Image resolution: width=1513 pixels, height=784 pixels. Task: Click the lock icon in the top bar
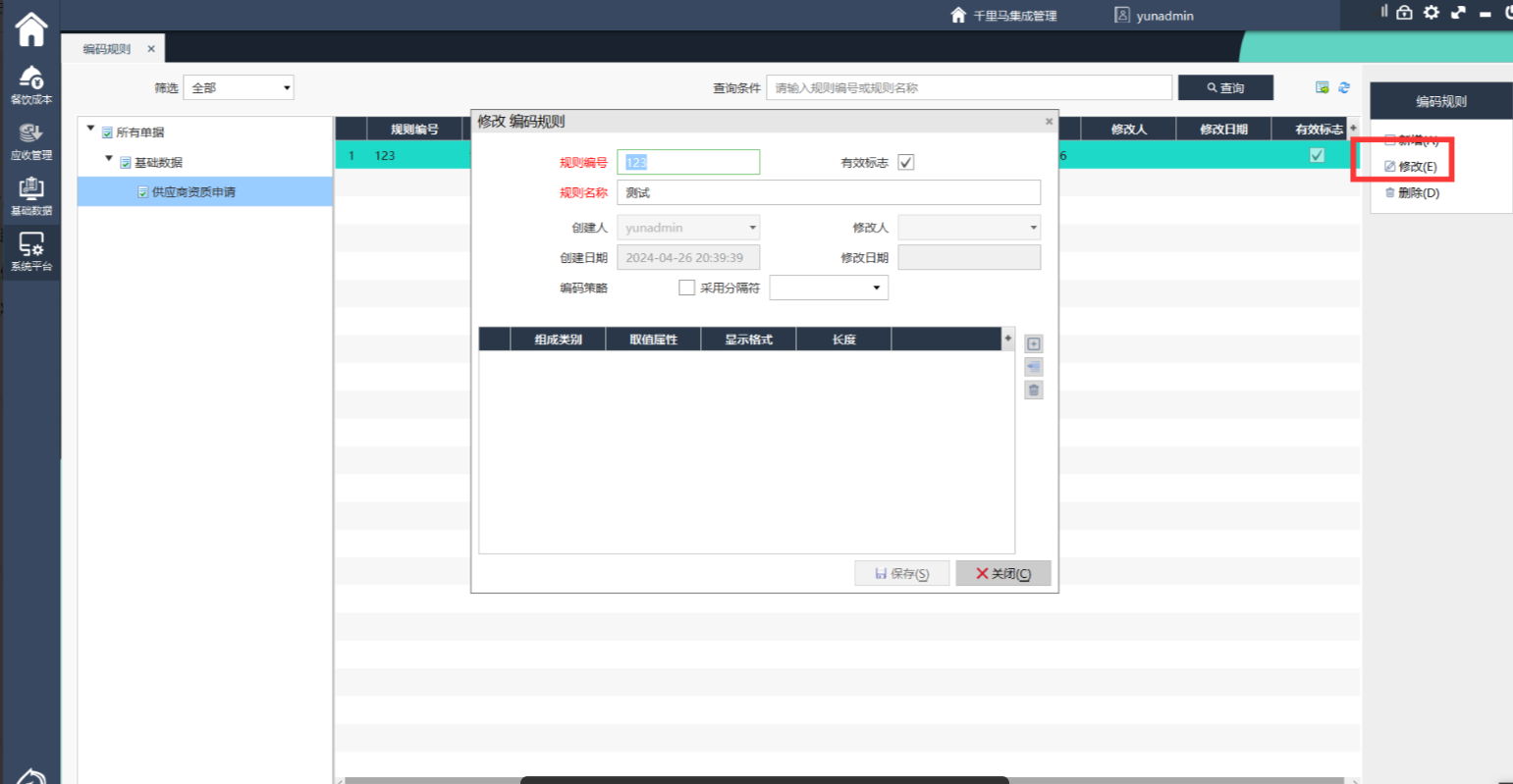1404,13
